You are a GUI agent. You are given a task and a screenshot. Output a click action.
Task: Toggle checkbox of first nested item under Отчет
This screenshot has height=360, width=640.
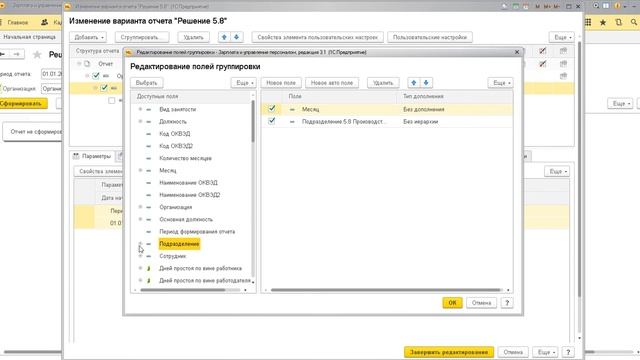96,76
